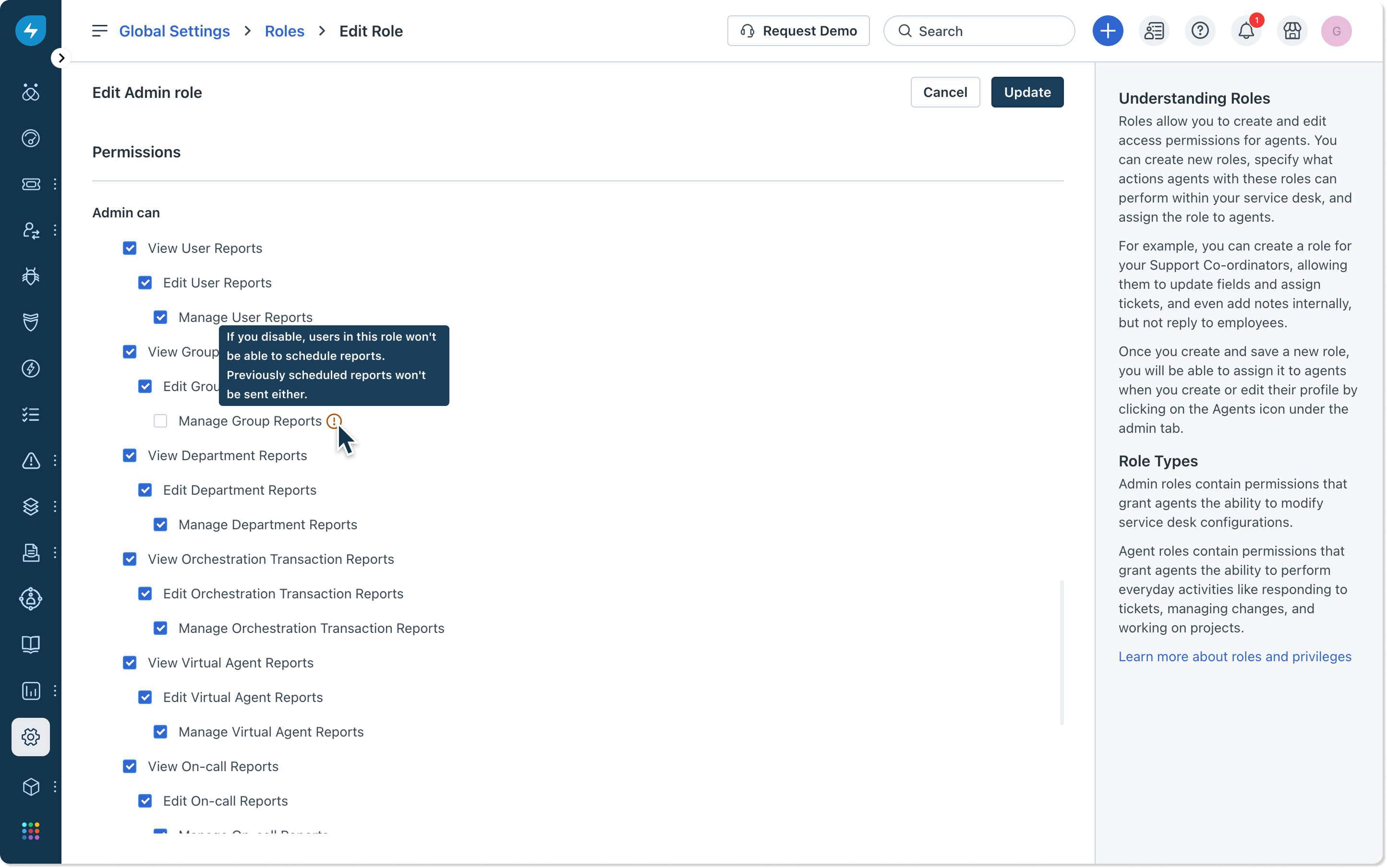1387x868 pixels.
Task: Click the blue plus create button
Action: click(x=1107, y=31)
